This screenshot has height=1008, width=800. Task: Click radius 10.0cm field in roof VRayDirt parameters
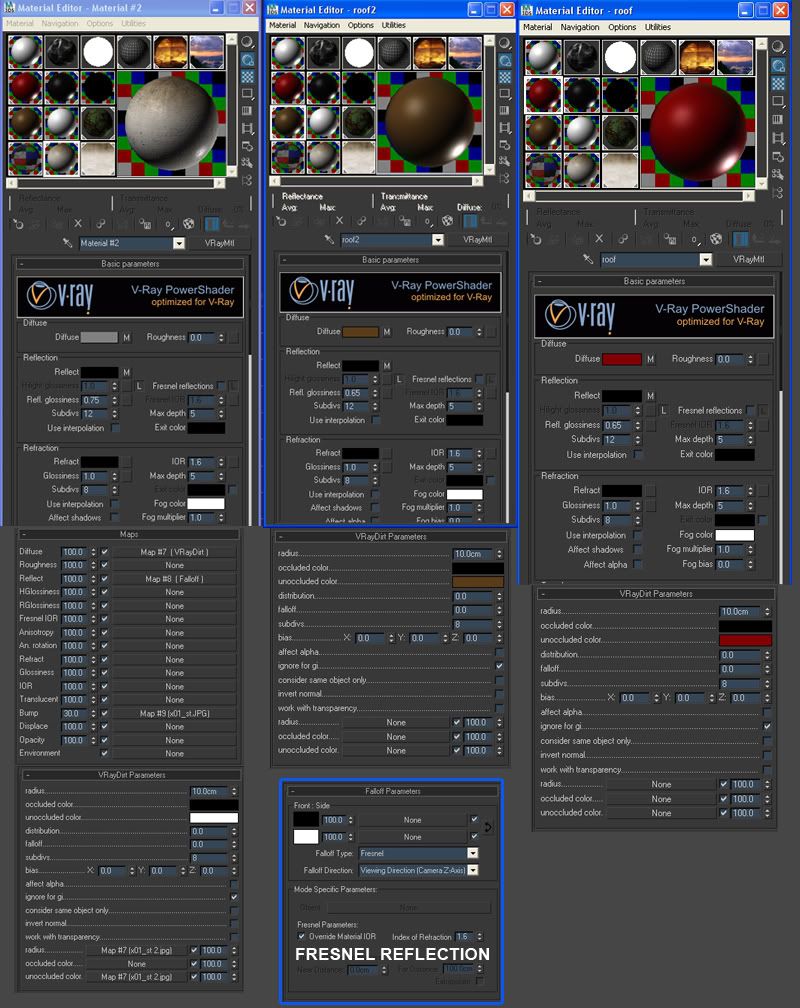coord(740,611)
